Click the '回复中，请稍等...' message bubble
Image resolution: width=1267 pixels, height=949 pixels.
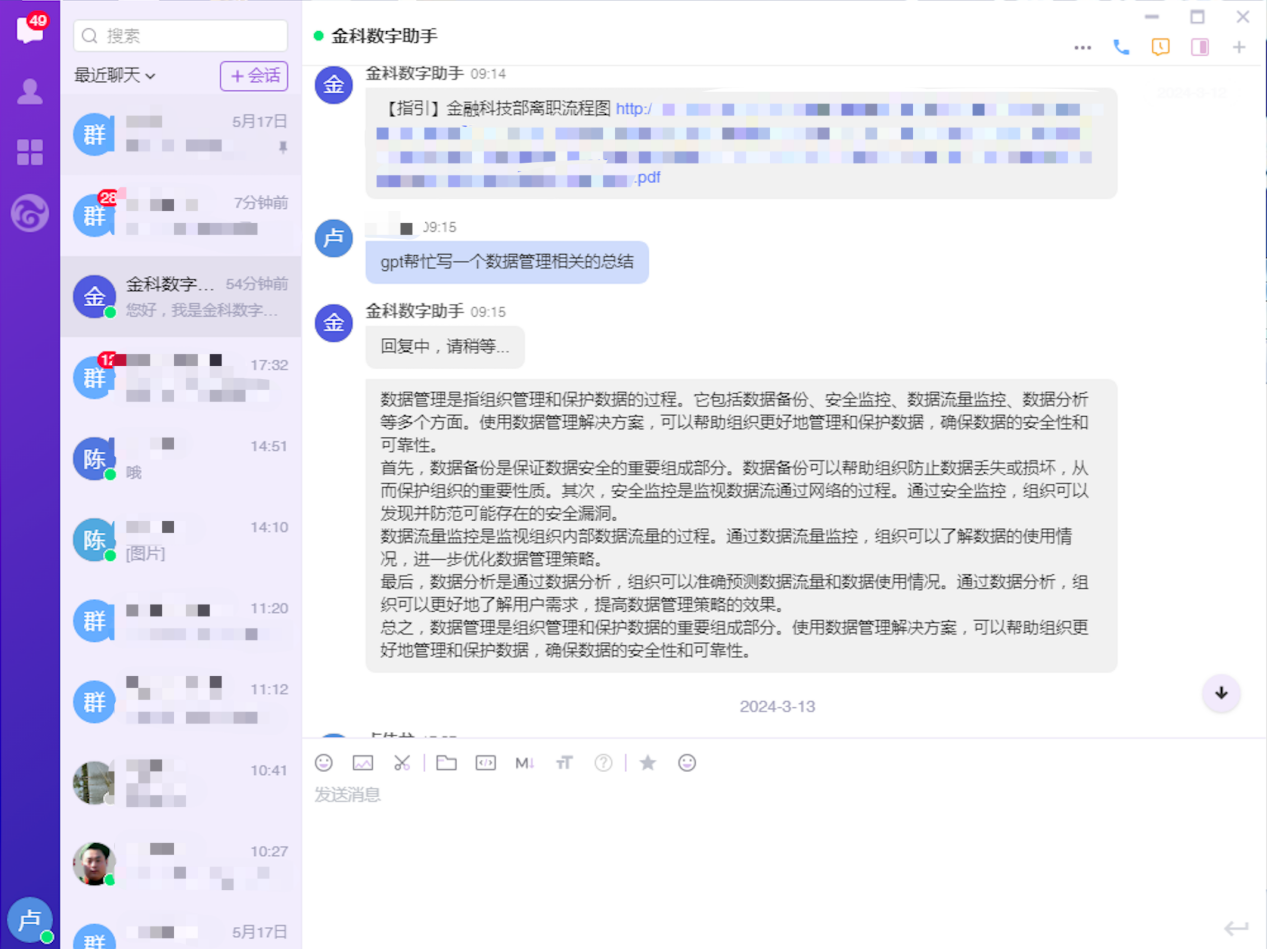(445, 347)
